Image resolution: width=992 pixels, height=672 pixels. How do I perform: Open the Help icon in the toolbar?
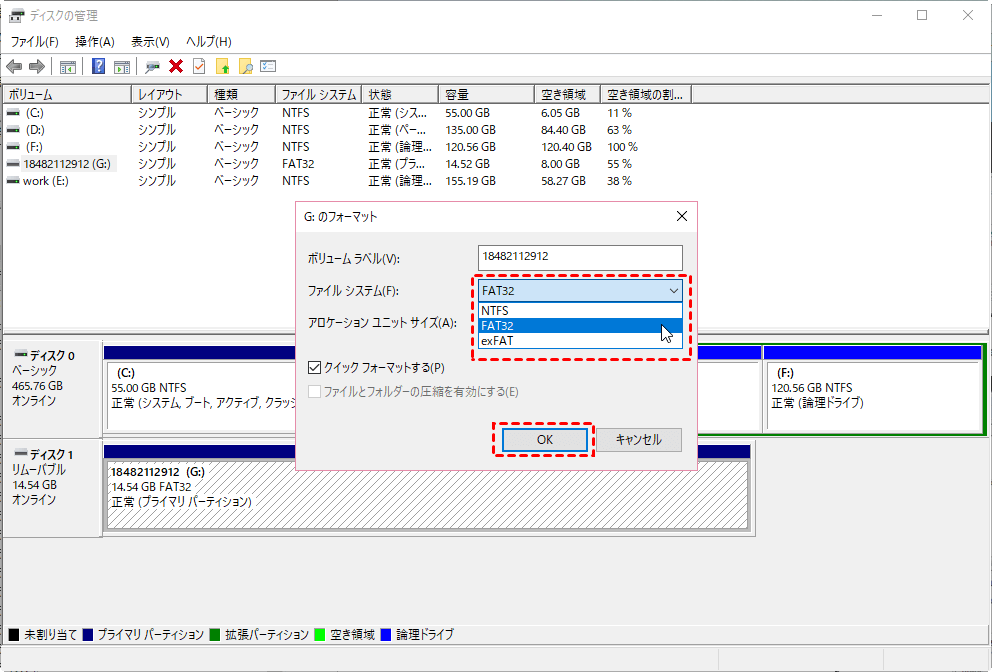97,67
